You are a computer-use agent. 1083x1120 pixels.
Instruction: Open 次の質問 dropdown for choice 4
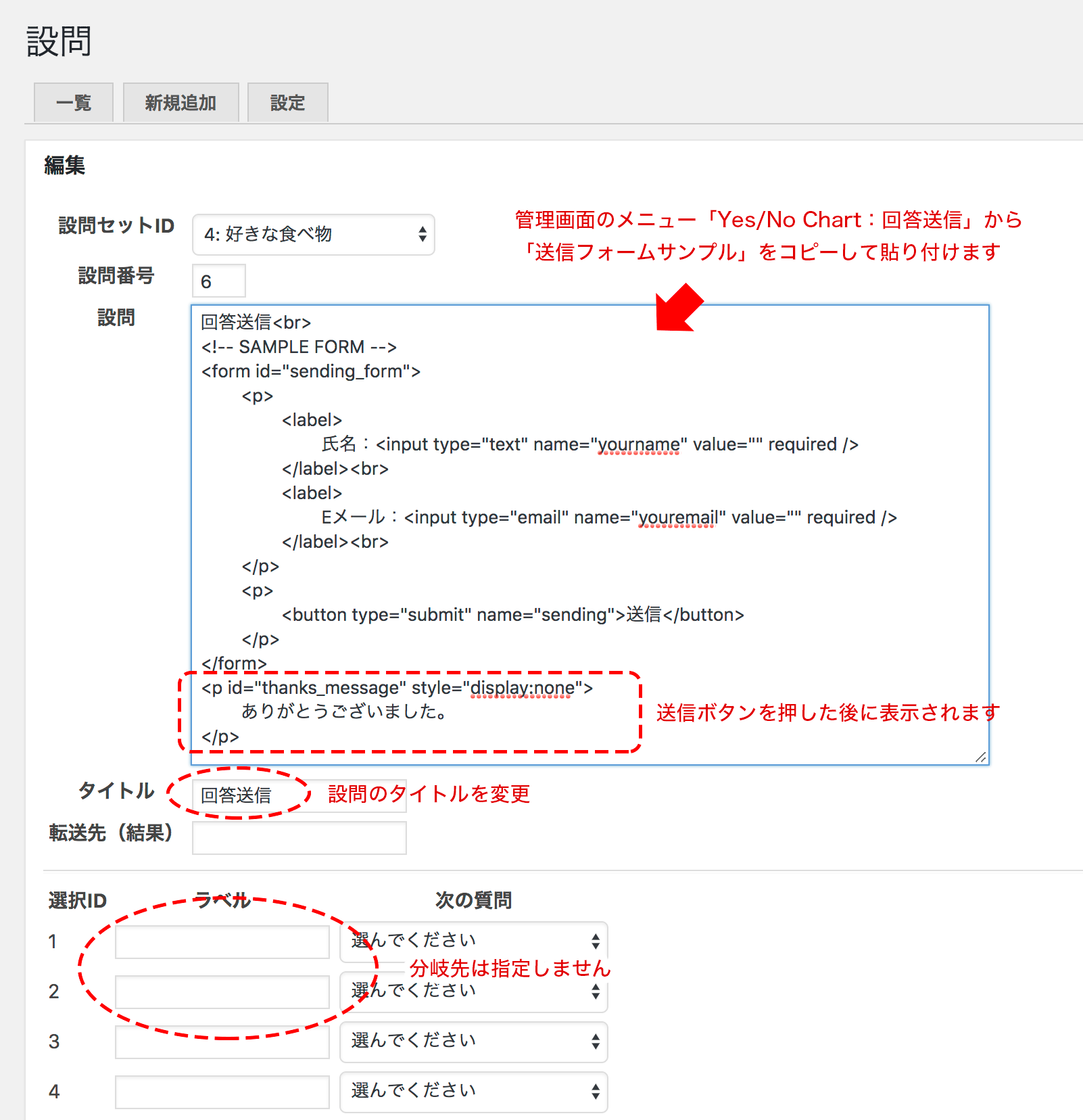click(x=473, y=1092)
